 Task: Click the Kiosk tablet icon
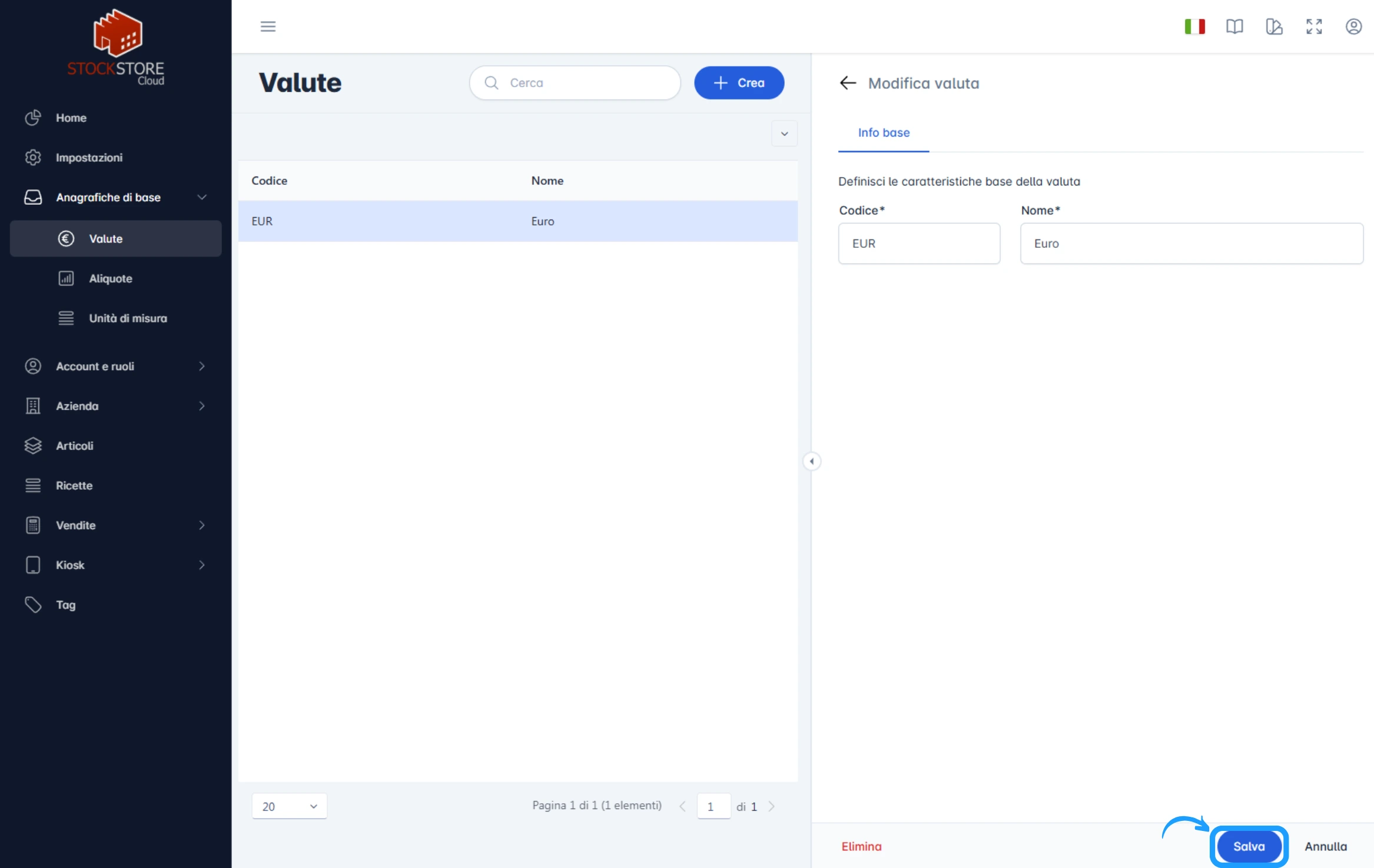pos(33,565)
